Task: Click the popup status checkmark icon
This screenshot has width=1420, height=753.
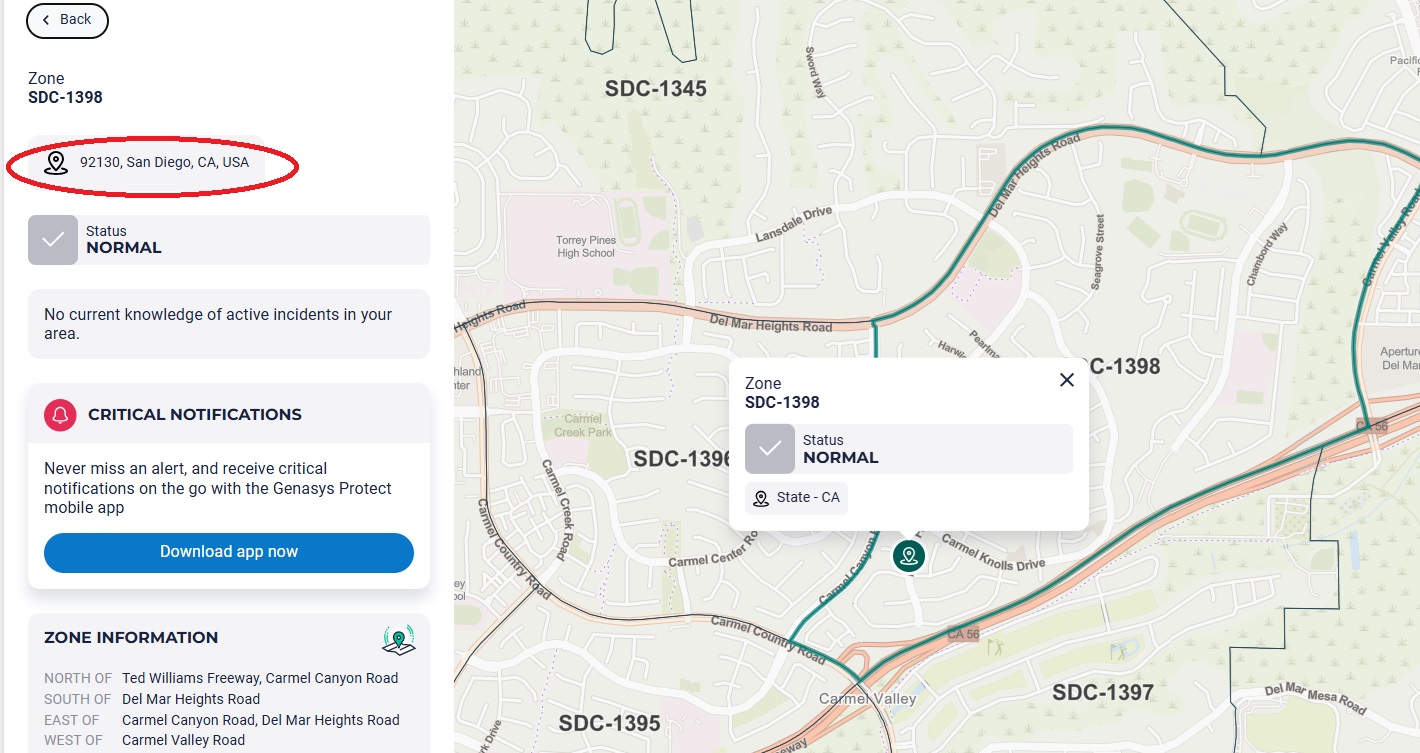Action: tap(770, 449)
